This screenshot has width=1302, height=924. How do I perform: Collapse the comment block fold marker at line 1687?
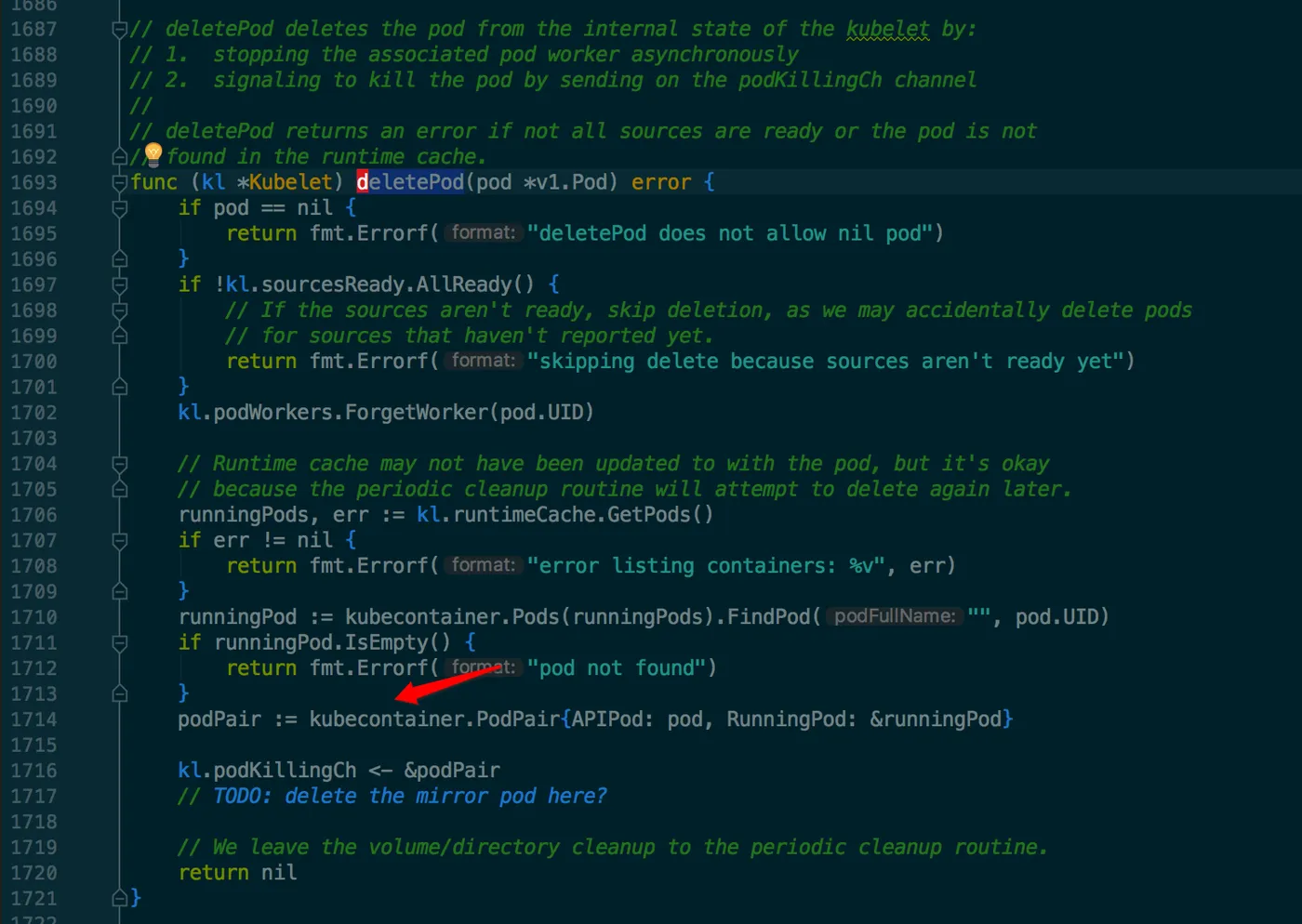pos(119,30)
